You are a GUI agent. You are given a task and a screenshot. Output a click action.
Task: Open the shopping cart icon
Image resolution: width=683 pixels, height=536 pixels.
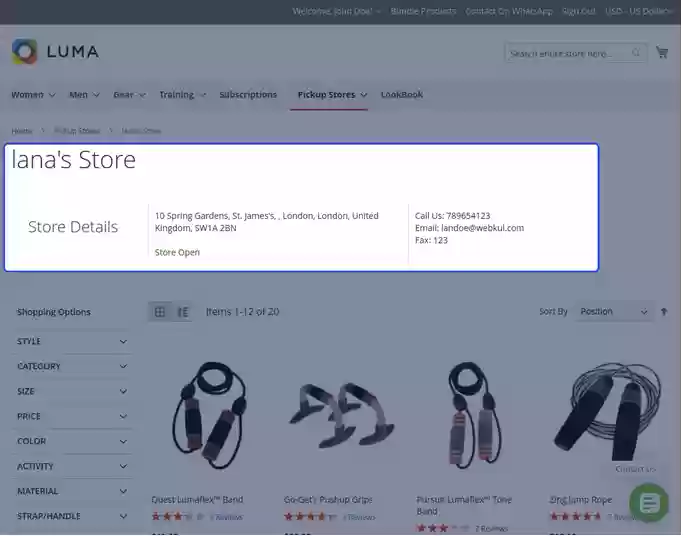tap(662, 52)
